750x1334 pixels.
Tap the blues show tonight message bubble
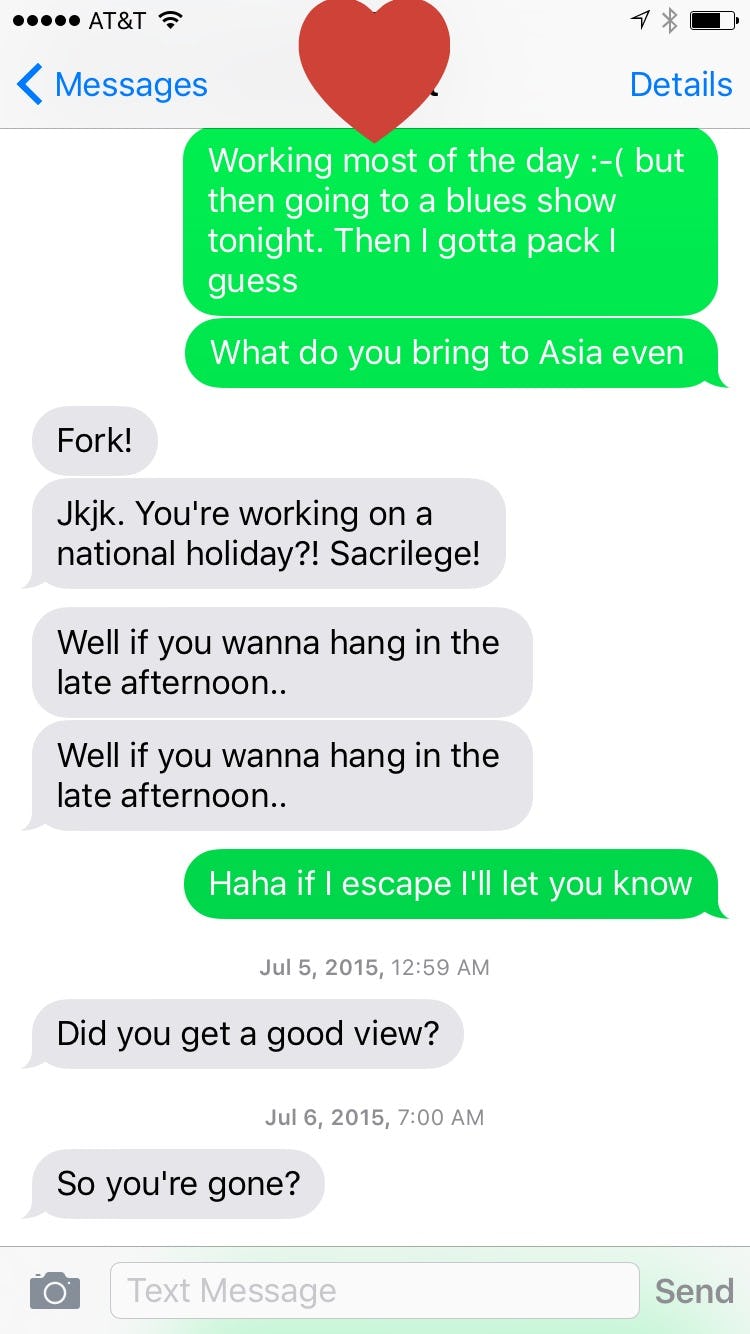[450, 221]
